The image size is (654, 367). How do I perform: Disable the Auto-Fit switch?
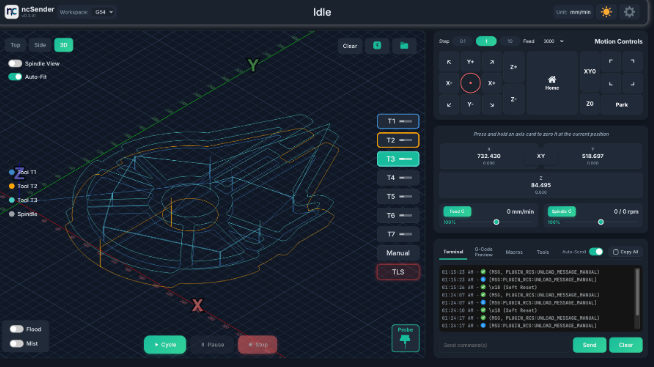15,77
